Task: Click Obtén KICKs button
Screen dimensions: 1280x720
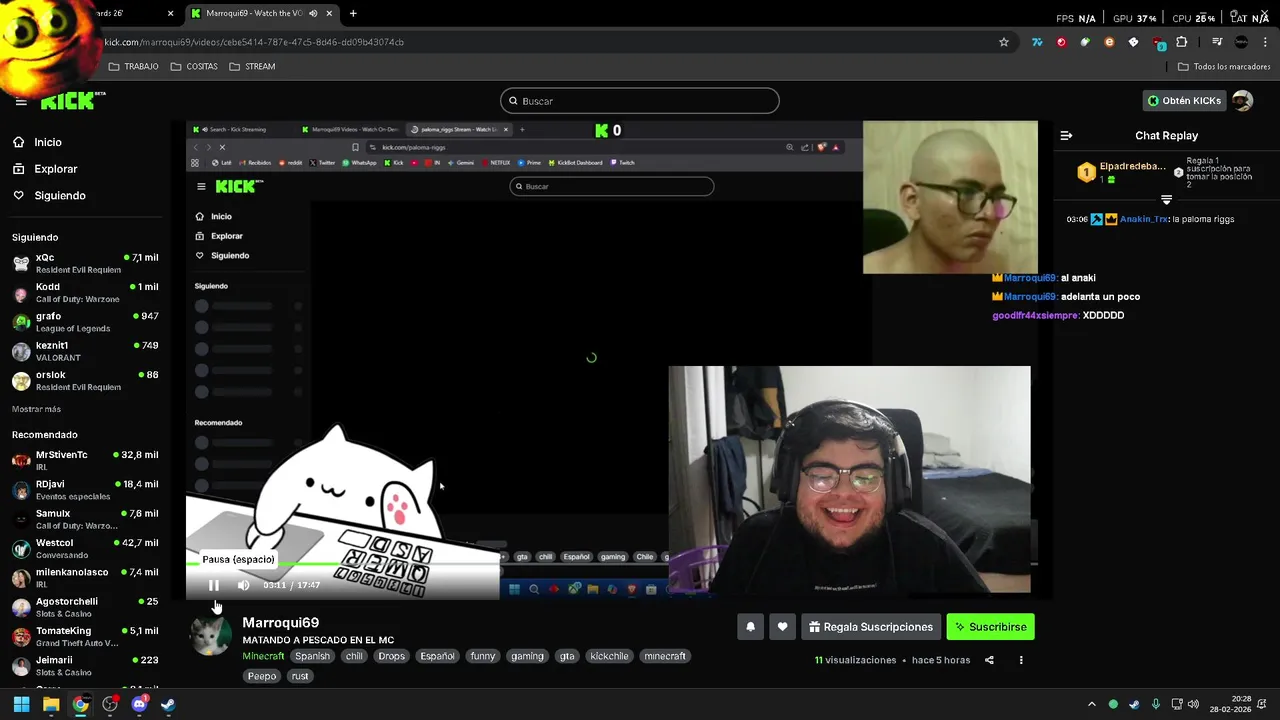Action: pyautogui.click(x=1184, y=101)
